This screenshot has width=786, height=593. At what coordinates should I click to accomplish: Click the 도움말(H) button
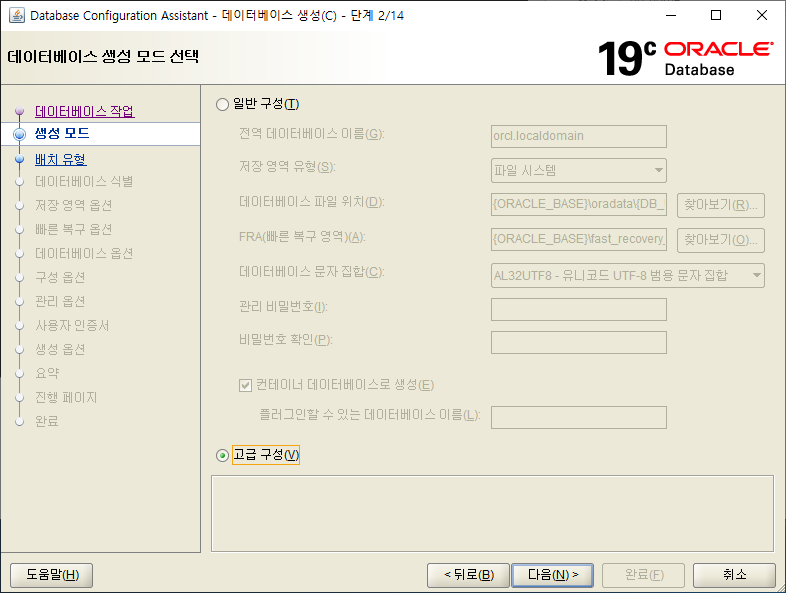coord(52,575)
